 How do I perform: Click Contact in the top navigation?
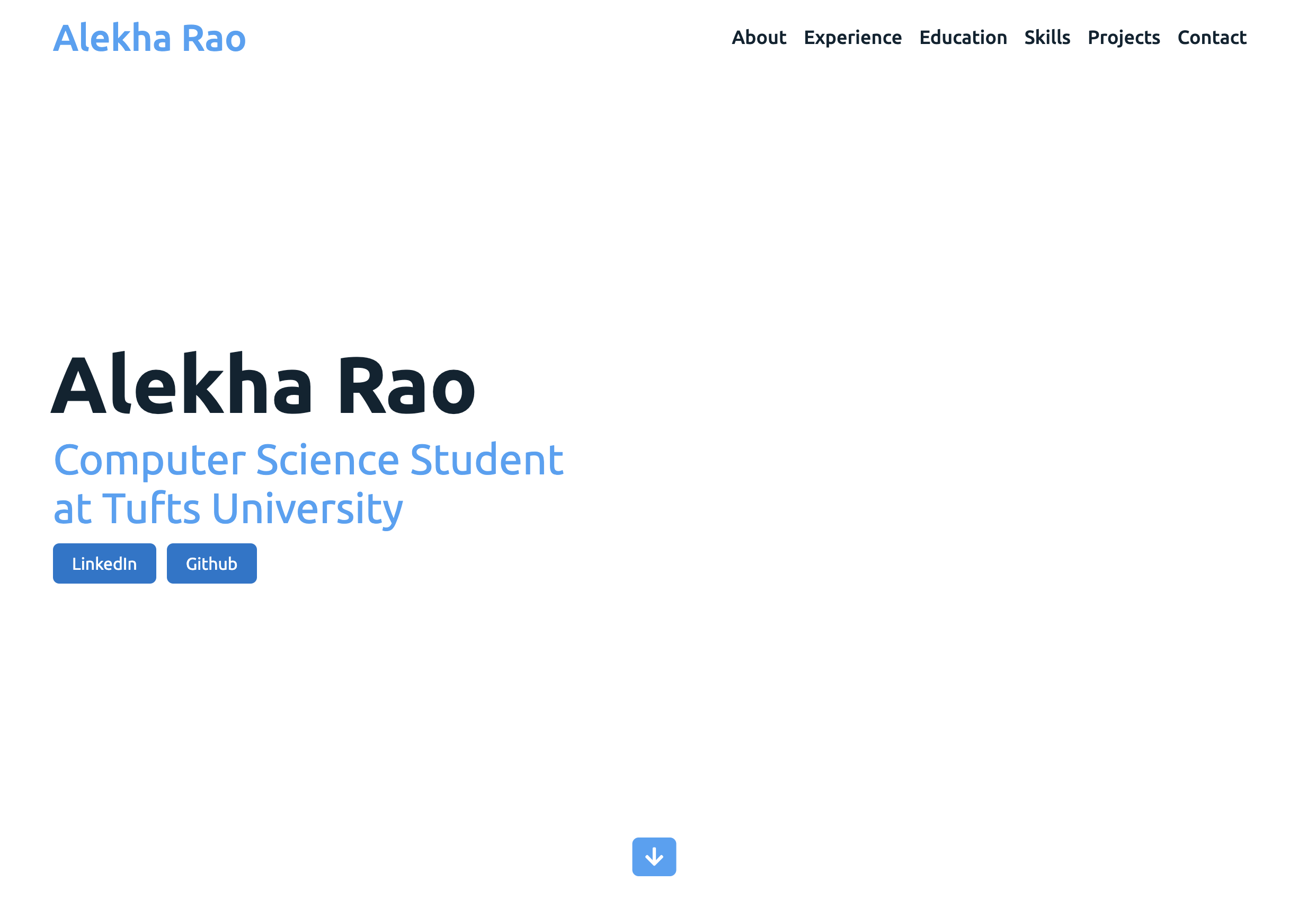(1212, 38)
